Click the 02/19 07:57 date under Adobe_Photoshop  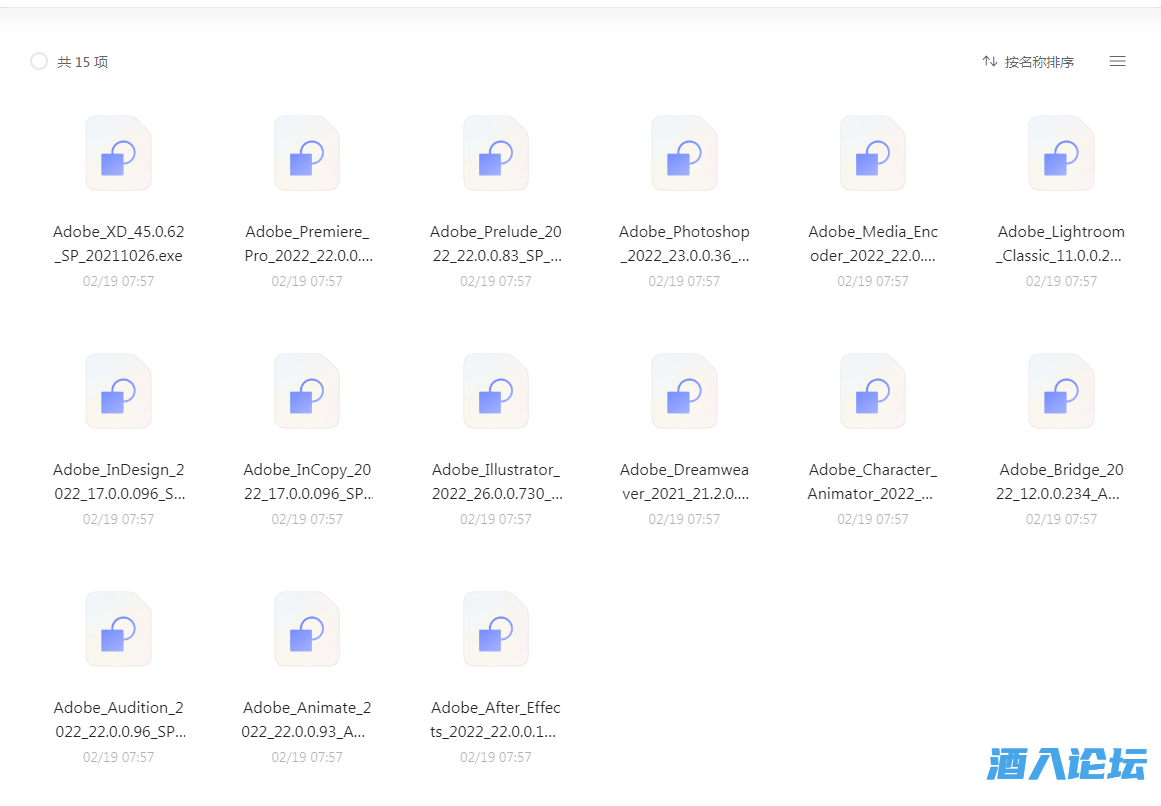click(x=684, y=281)
